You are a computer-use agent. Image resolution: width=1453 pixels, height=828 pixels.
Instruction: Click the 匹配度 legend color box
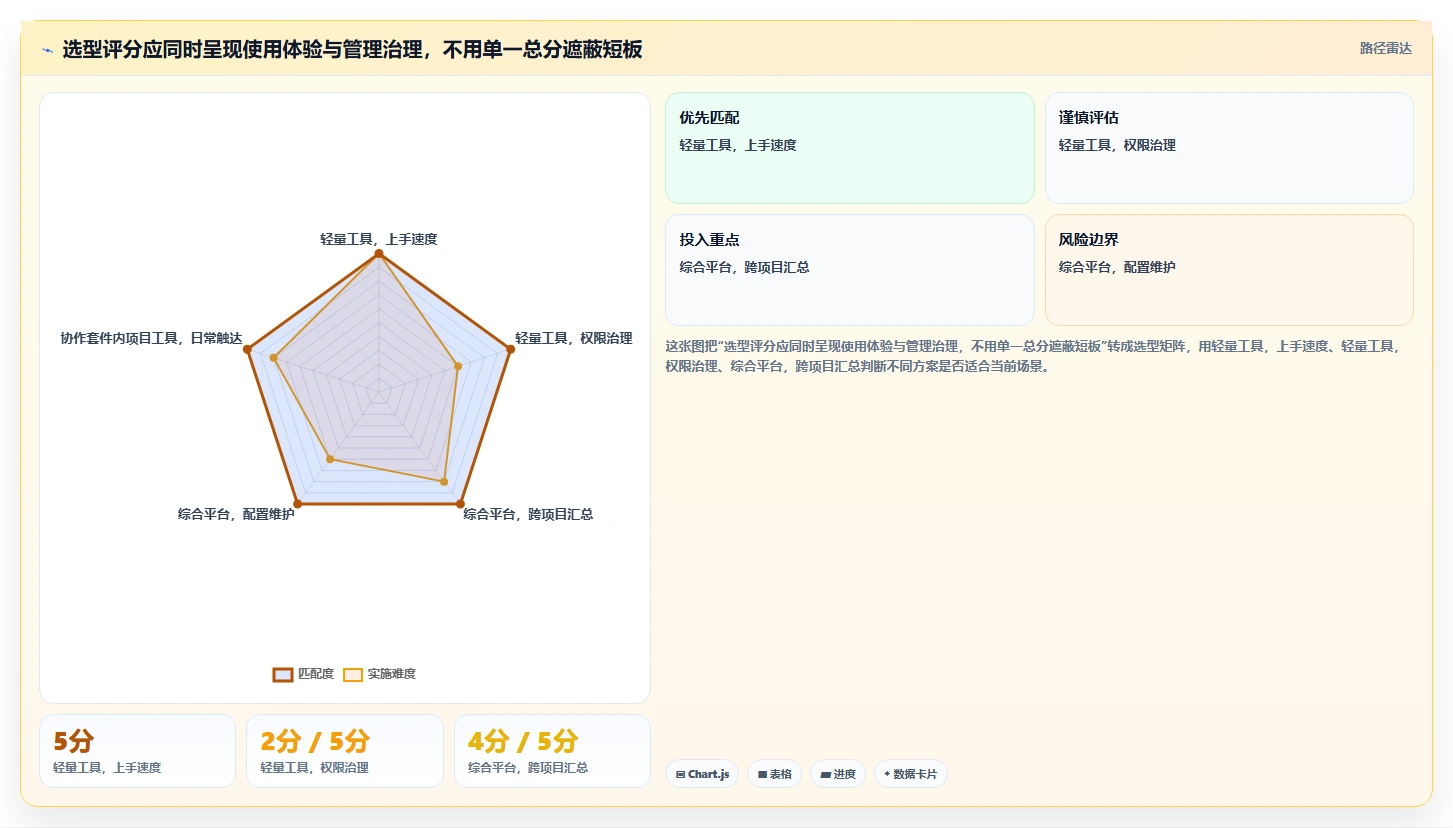(x=283, y=674)
